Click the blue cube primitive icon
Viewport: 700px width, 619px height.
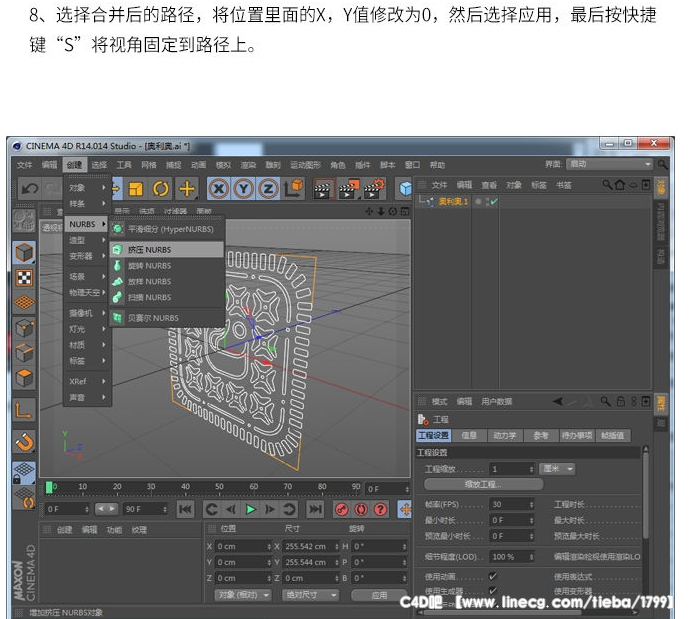click(405, 189)
